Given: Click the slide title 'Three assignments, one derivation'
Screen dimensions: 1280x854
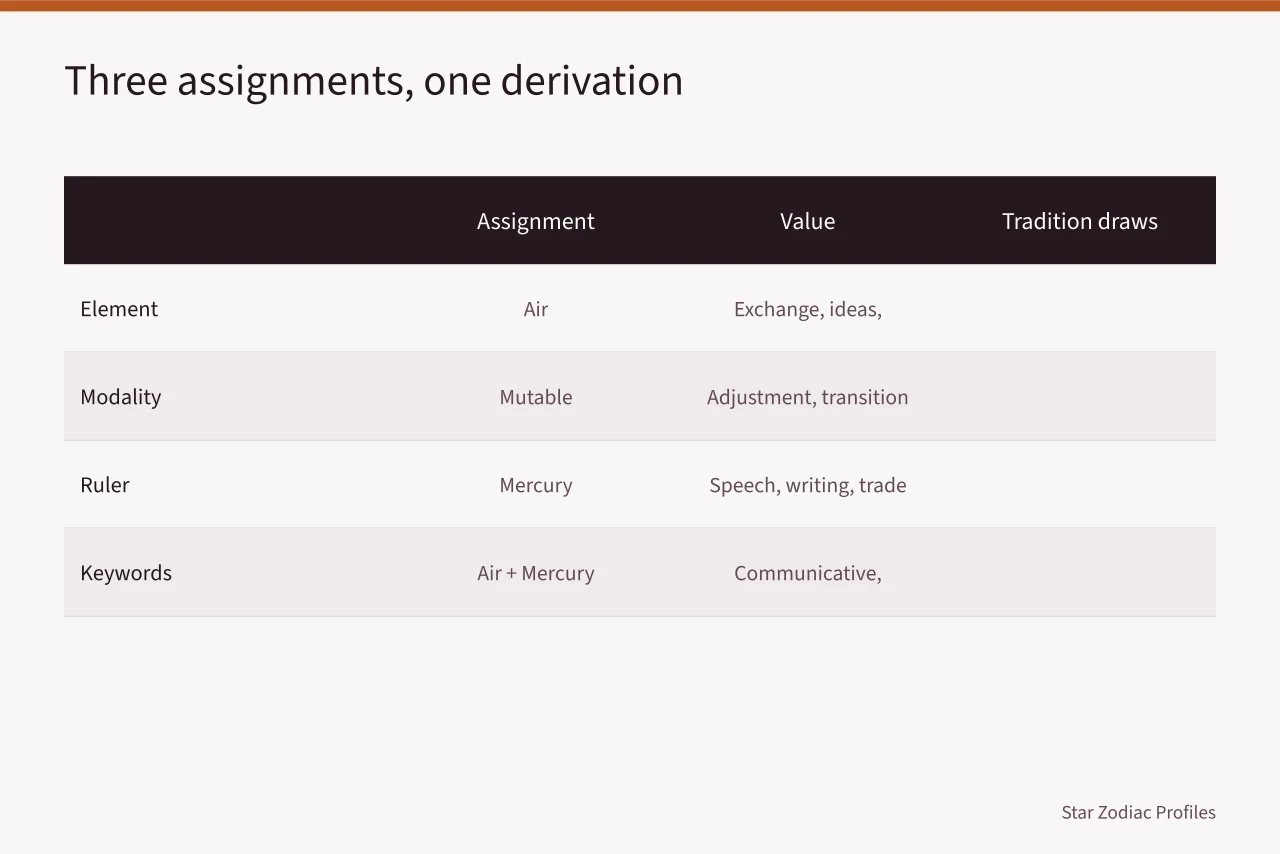Looking at the screenshot, I should coord(373,81).
